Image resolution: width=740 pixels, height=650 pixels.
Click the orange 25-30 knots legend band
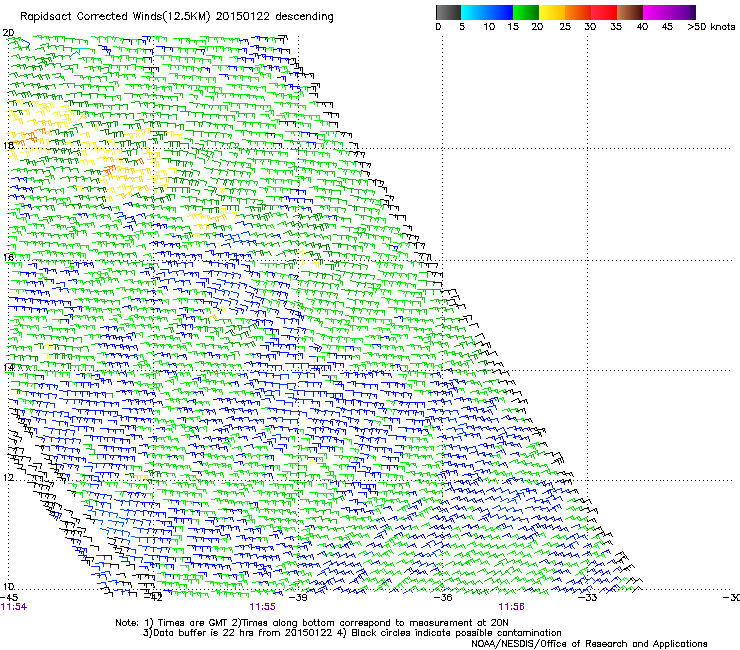[x=578, y=12]
